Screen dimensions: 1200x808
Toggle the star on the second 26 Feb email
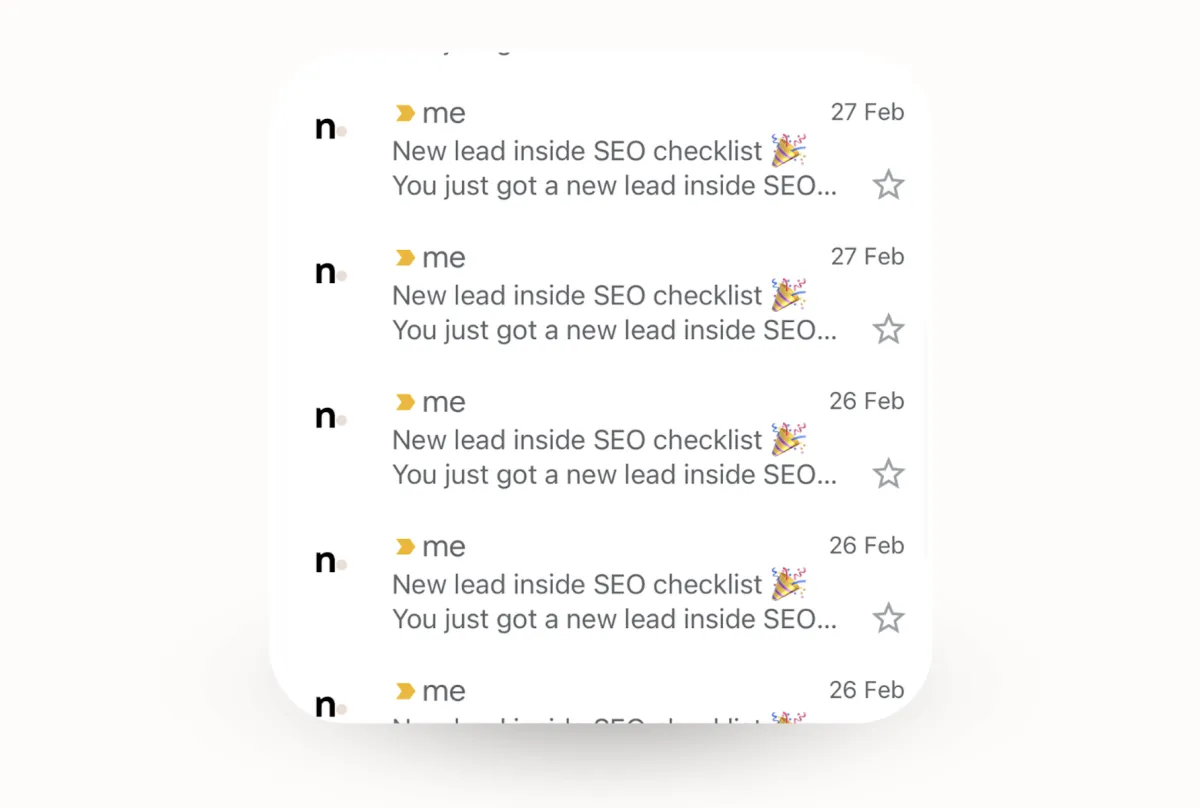click(x=888, y=618)
